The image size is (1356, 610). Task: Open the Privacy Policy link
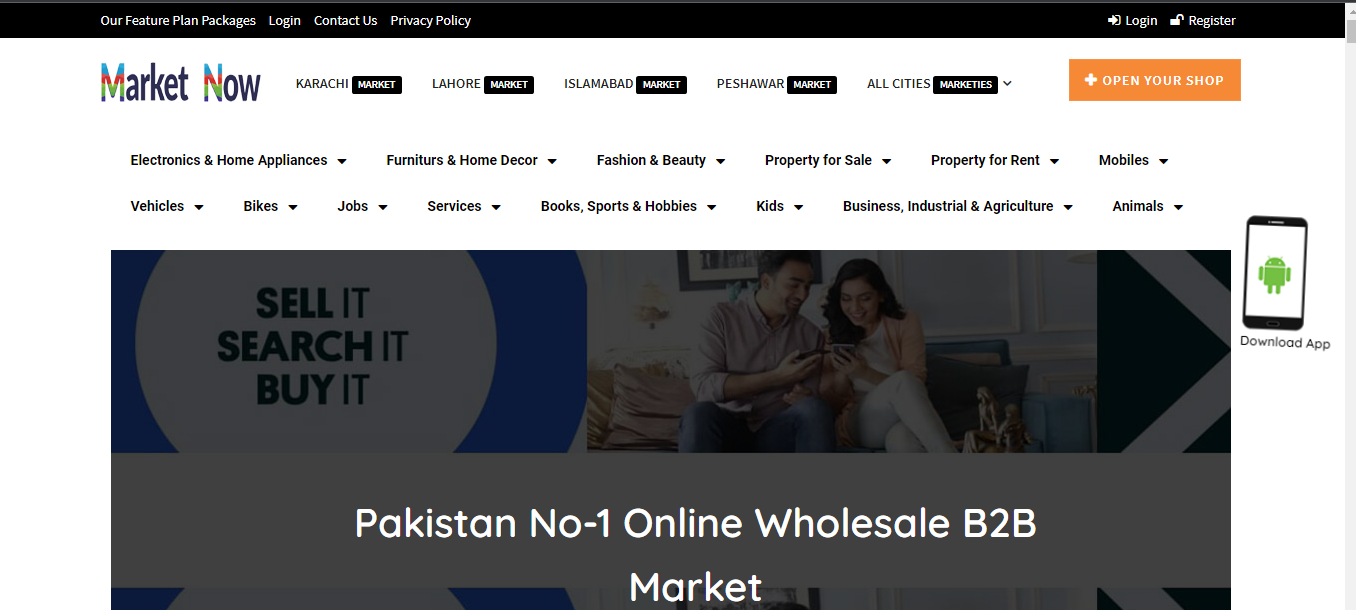point(430,20)
